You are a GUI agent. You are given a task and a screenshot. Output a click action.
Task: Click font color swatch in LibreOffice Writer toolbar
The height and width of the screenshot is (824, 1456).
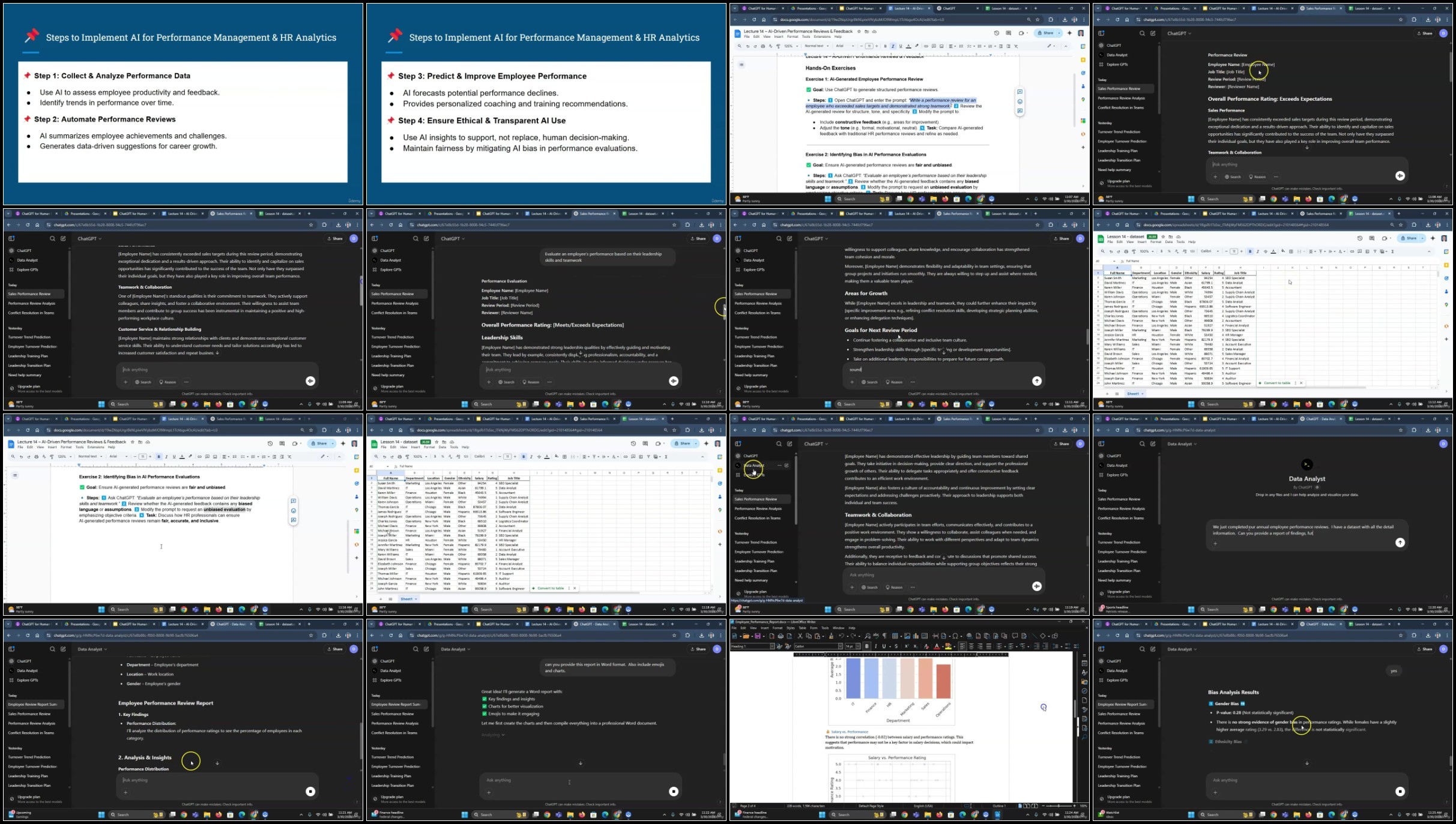click(x=937, y=646)
